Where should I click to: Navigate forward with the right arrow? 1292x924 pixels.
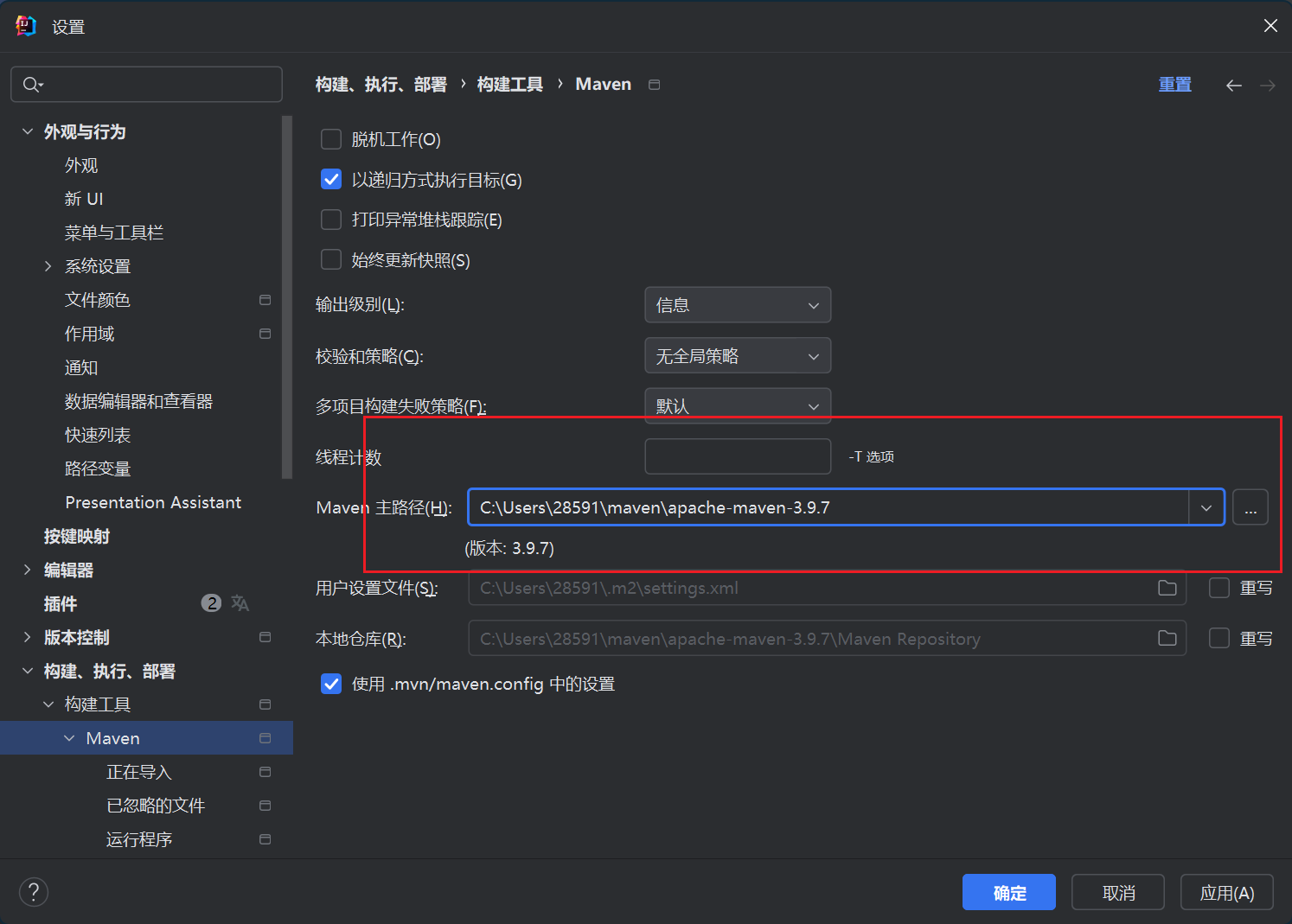(x=1268, y=85)
